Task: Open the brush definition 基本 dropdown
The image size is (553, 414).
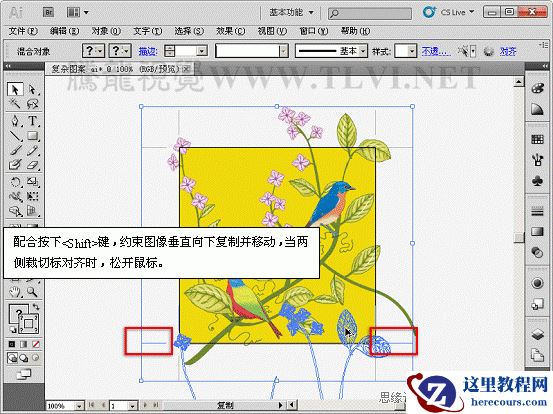Action: tap(363, 51)
